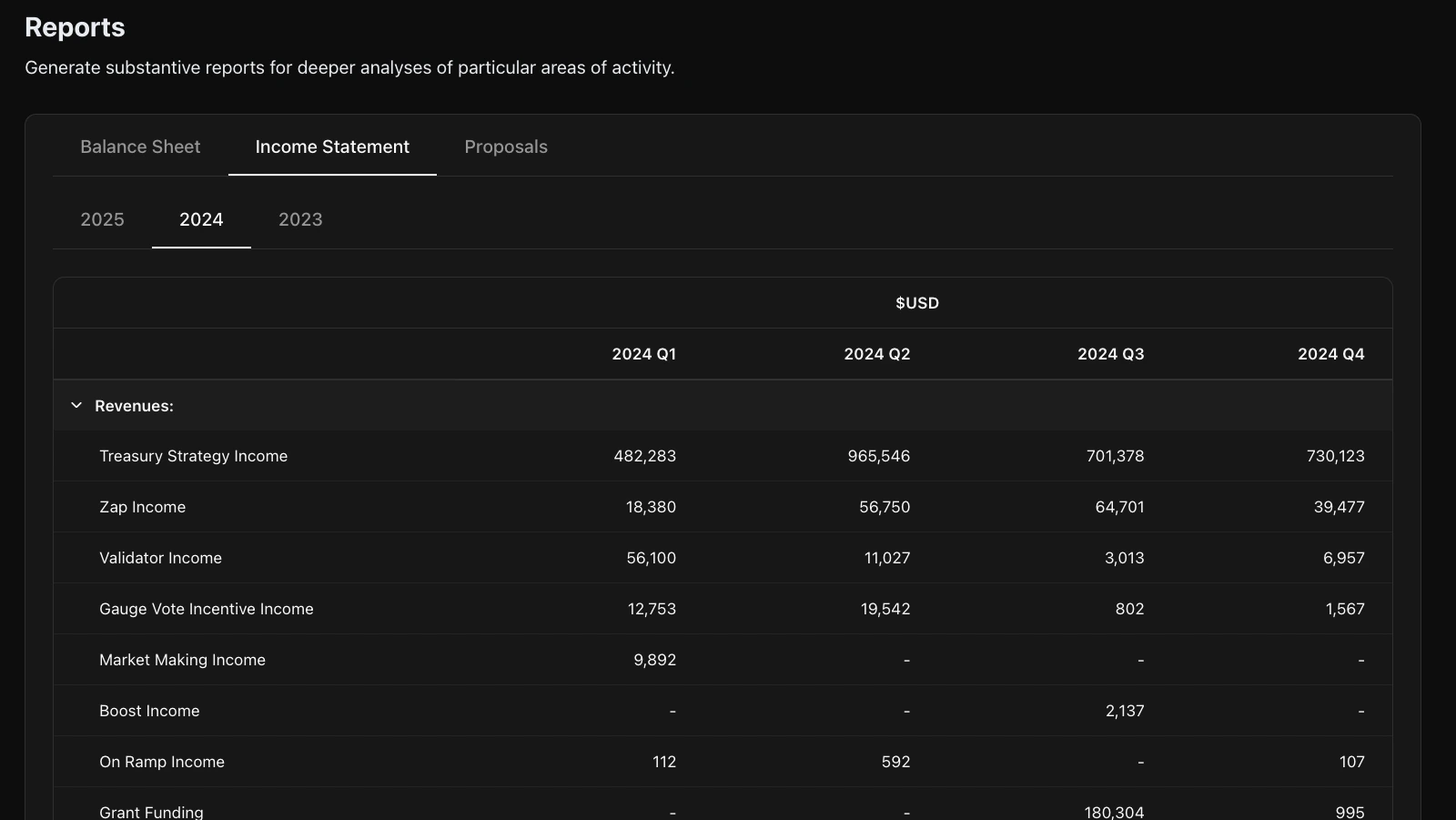Click the Boost Income row
The width and height of the screenshot is (1456, 820).
(x=149, y=711)
